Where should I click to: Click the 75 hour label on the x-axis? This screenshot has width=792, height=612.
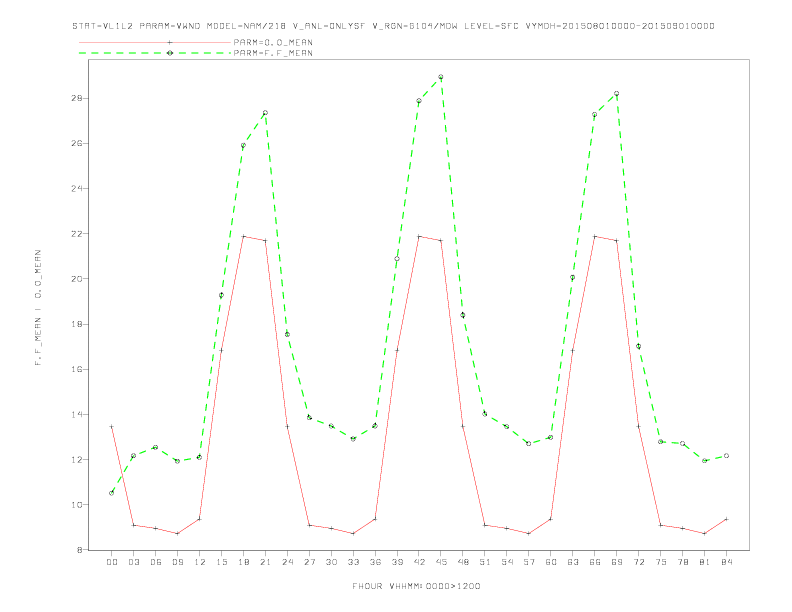point(661,562)
